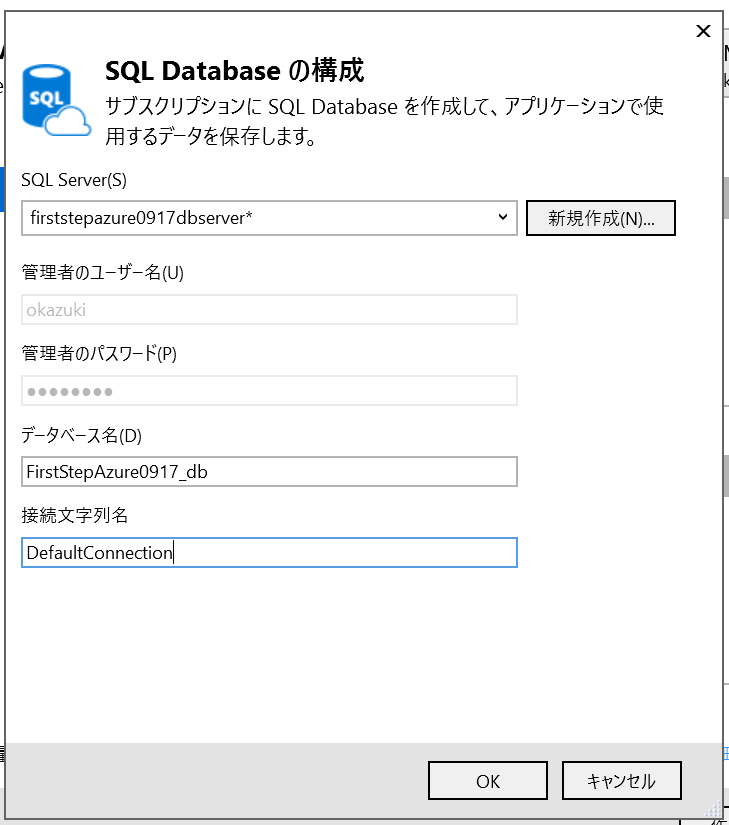Click the データベース名(D) label
The width and height of the screenshot is (729, 825).
coord(82,435)
